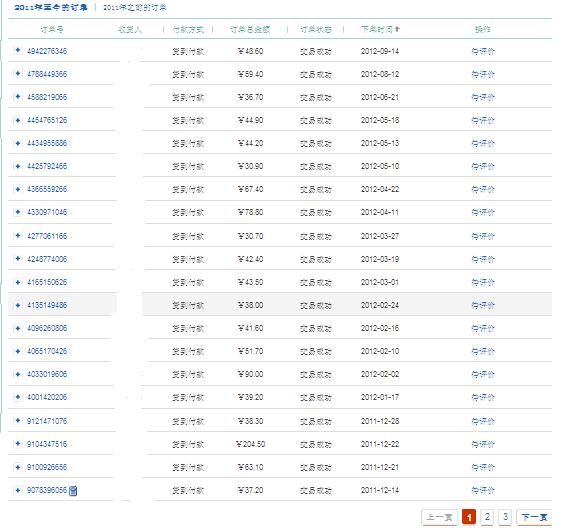The image size is (574, 528).
Task: Expand order 4788449366 with plus icon
Action: 18,73
